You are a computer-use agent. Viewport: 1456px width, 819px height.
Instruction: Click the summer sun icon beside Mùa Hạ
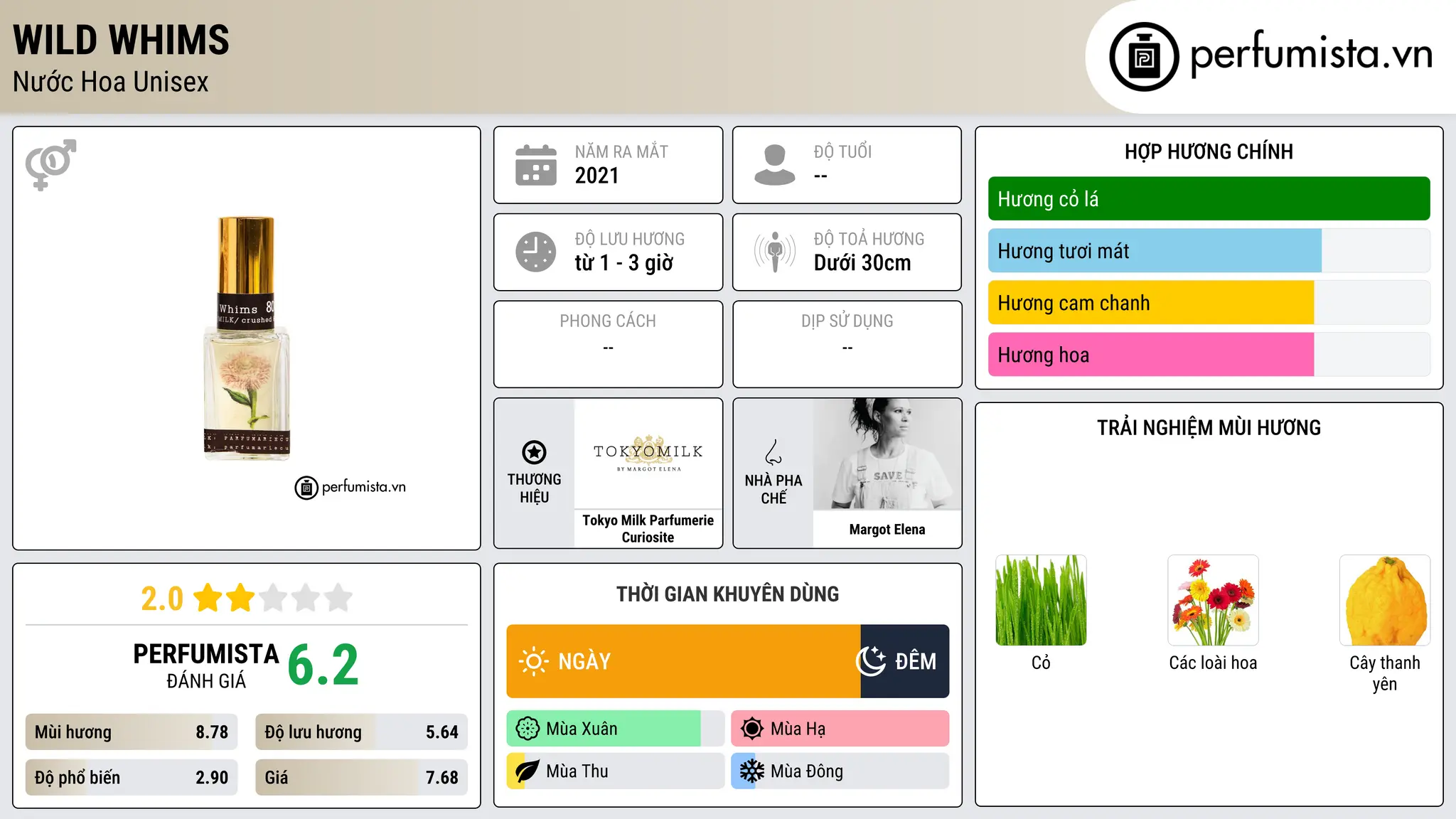pos(751,729)
